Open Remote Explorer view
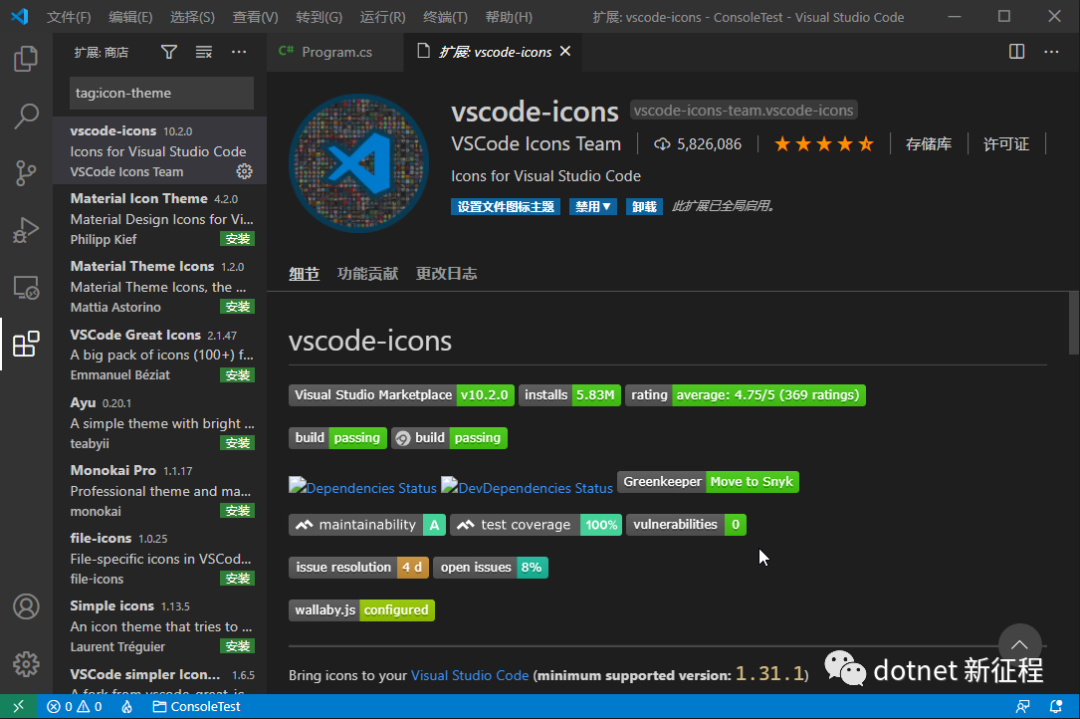1080x719 pixels. pyautogui.click(x=26, y=287)
